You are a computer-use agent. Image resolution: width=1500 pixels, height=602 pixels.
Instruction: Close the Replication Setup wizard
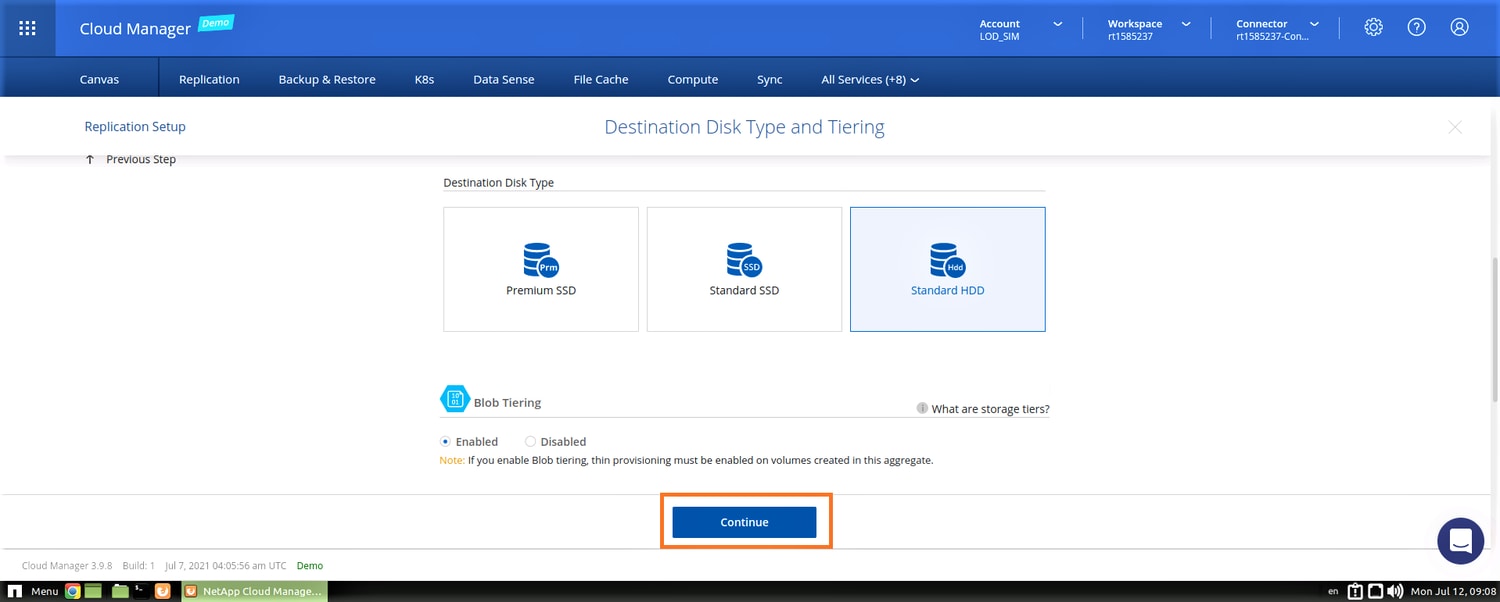coord(1455,127)
